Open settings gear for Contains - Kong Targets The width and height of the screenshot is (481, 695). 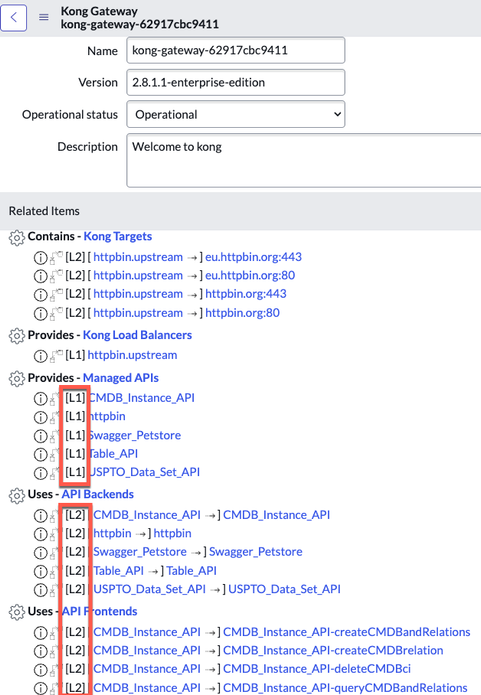(17, 238)
